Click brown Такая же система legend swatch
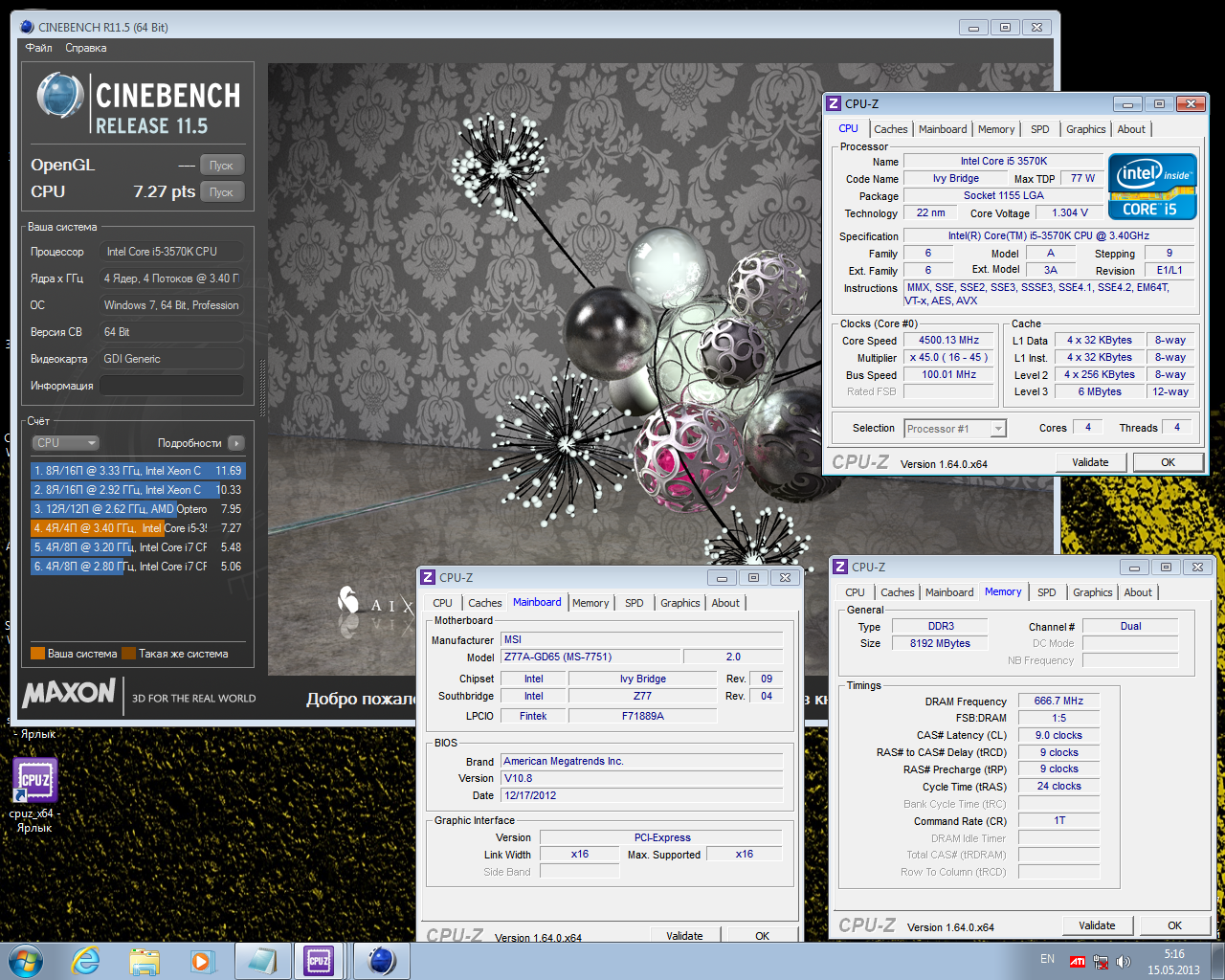Image resolution: width=1225 pixels, height=980 pixels. click(x=129, y=654)
